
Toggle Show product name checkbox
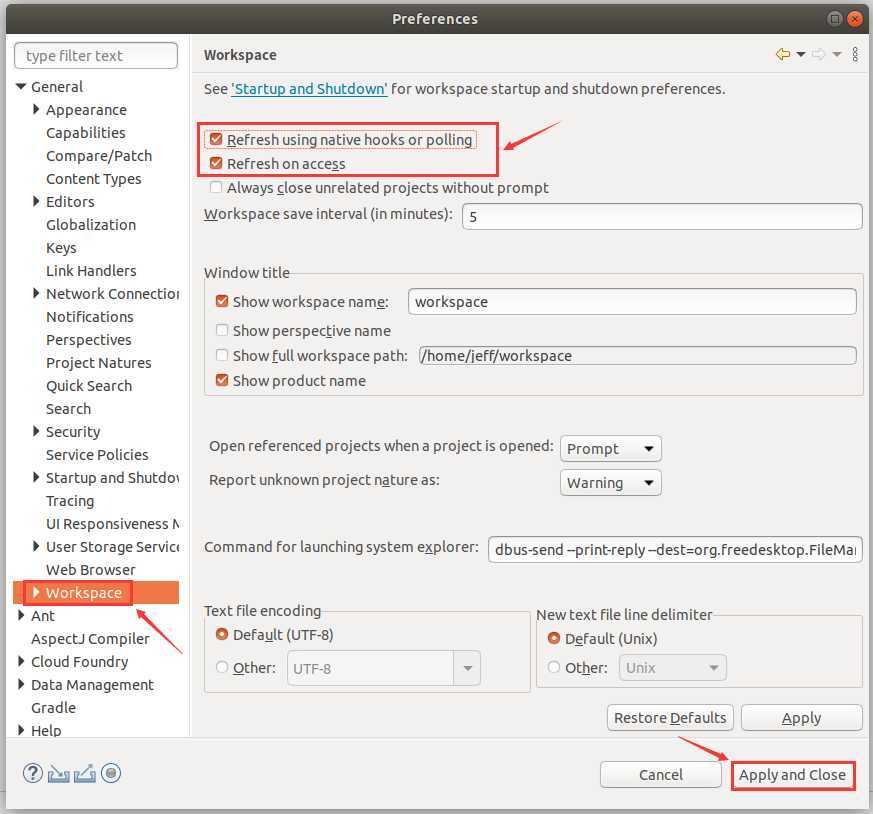click(x=222, y=380)
